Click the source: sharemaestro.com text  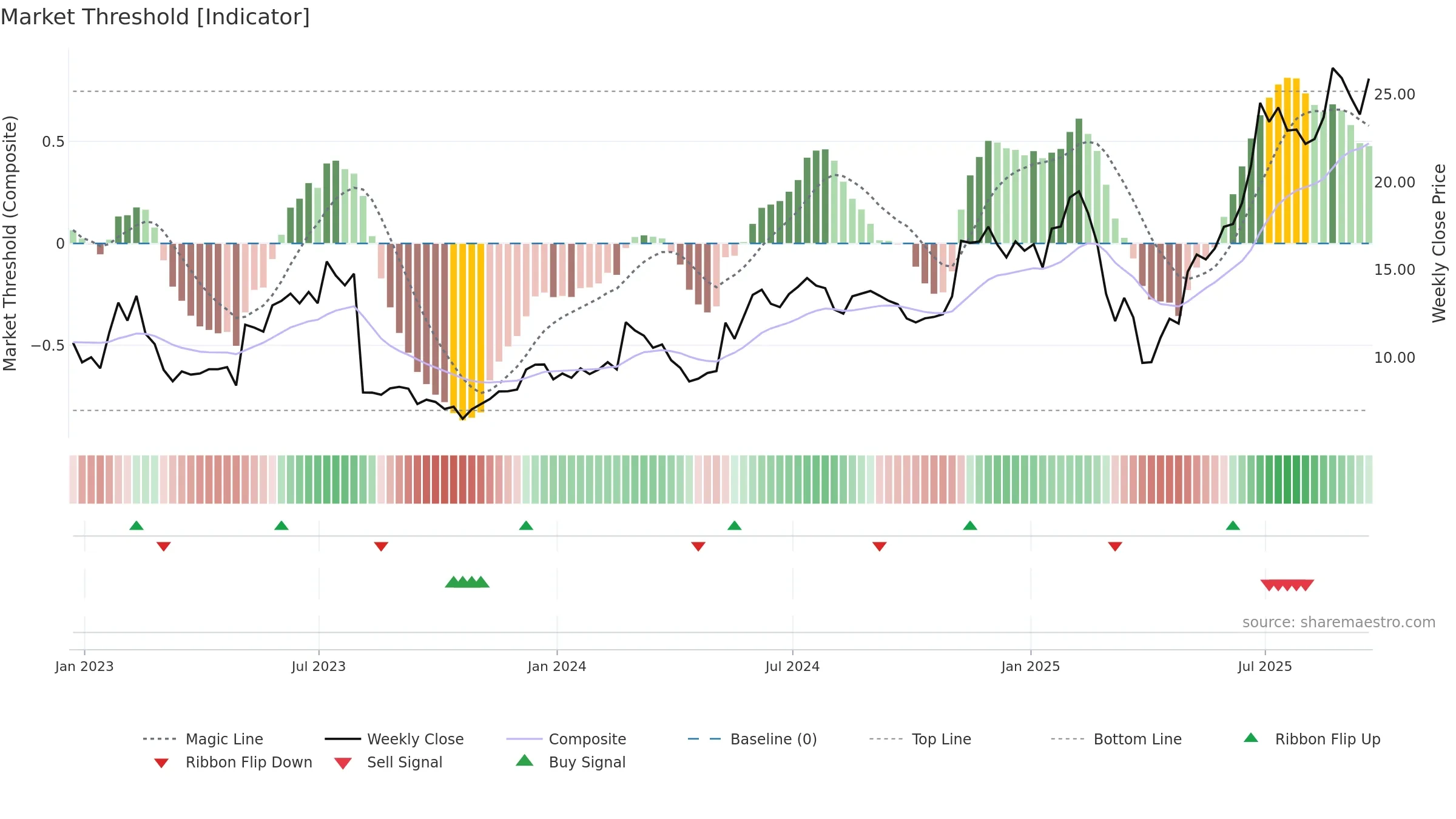pos(1339,622)
